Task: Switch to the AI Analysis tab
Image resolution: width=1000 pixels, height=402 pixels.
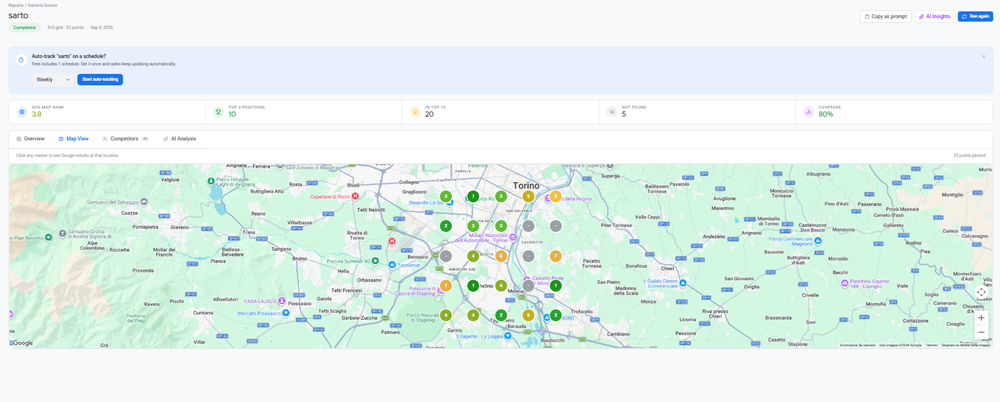Action: tap(179, 138)
